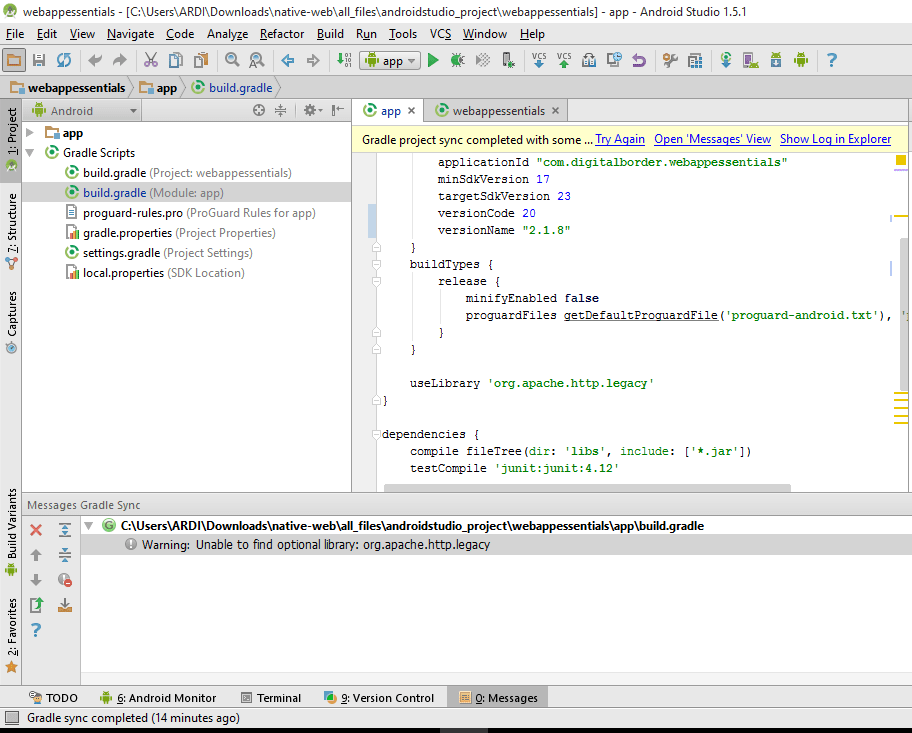The image size is (912, 733).
Task: Click Sync Project with Gradle Files icon
Action: 726,60
